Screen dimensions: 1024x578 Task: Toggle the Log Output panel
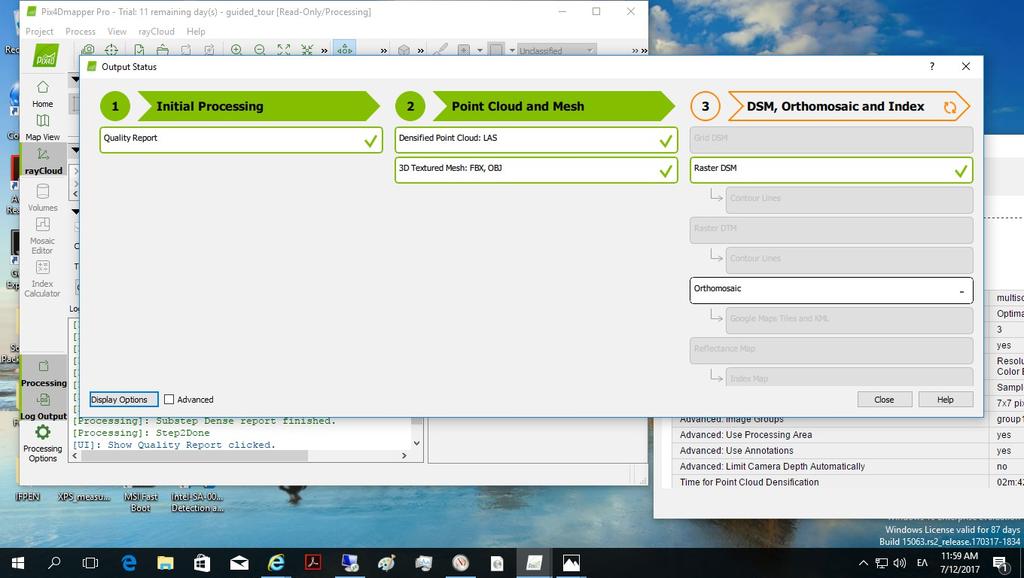43,406
